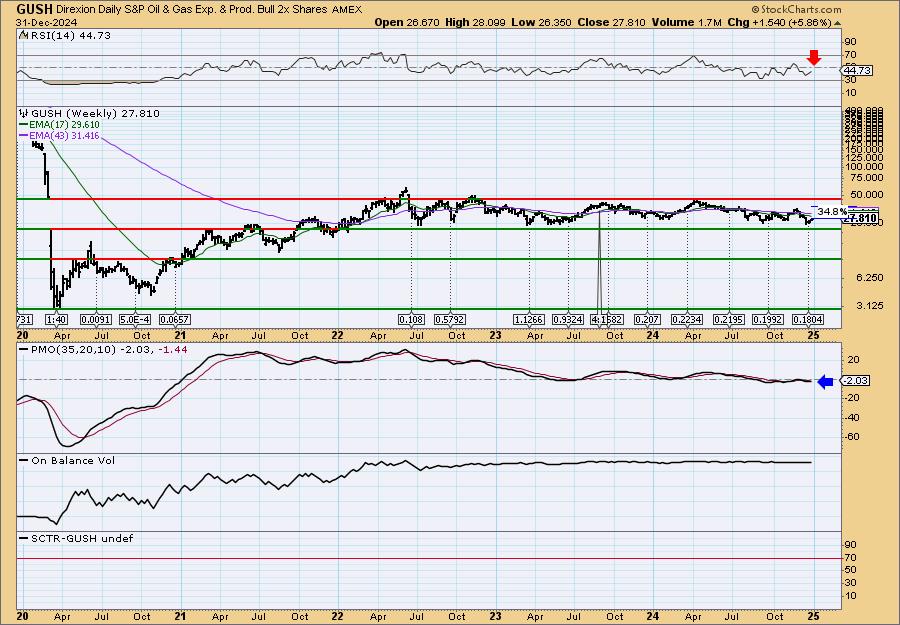This screenshot has height=625, width=900.
Task: Click the EMA(43) 31.416 legend text
Action: click(64, 136)
